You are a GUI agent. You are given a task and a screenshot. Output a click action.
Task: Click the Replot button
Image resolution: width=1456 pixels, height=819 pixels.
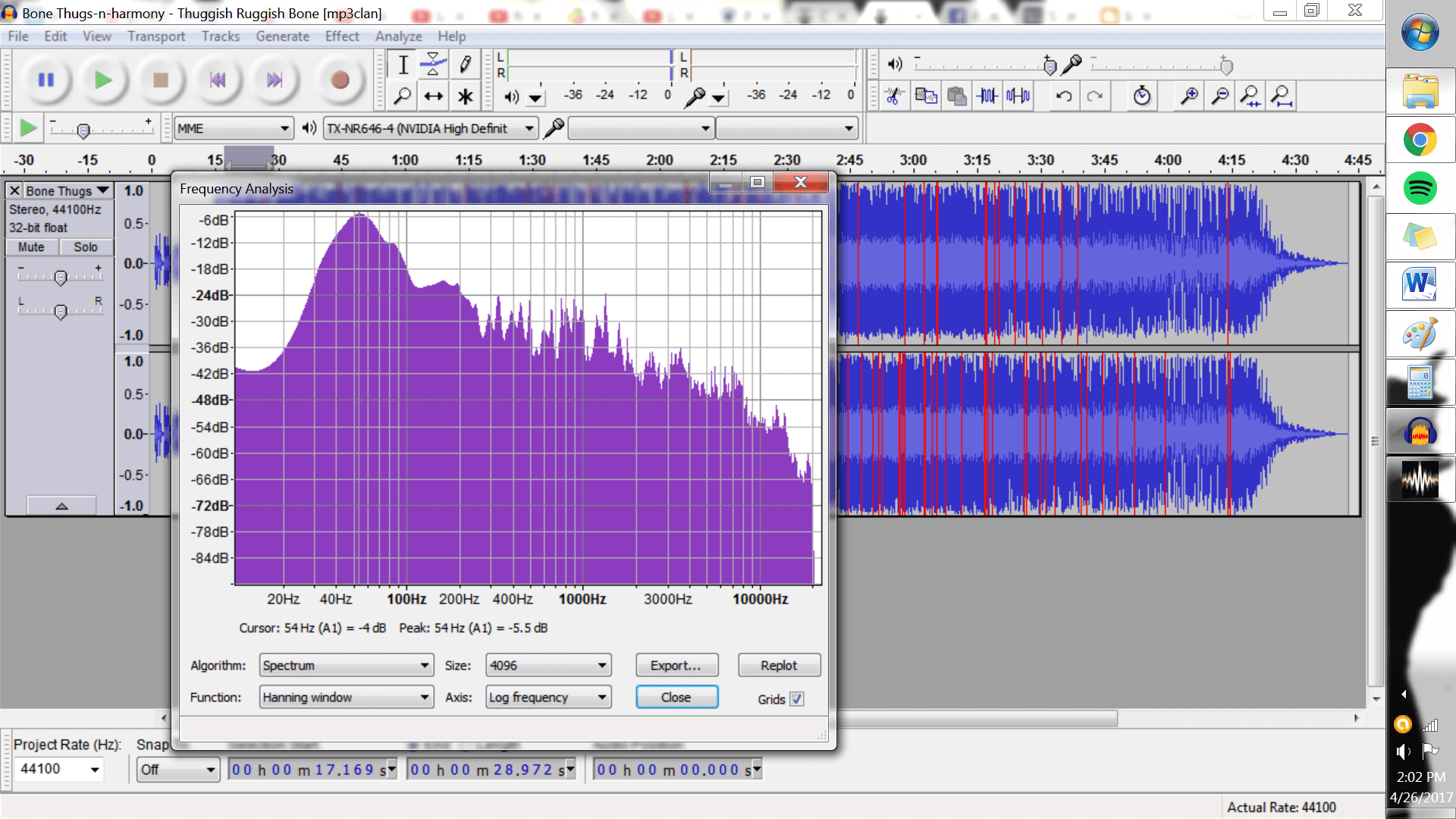coord(779,666)
